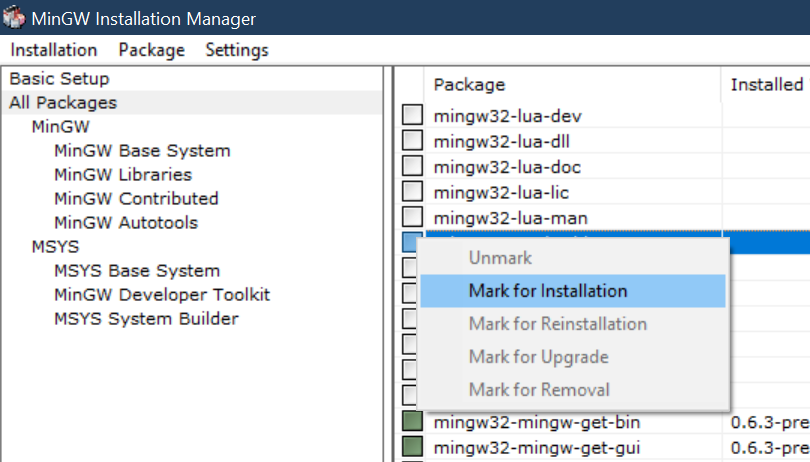Screen dimensions: 810x462
Task: Open the Package menu
Action: click(x=151, y=50)
